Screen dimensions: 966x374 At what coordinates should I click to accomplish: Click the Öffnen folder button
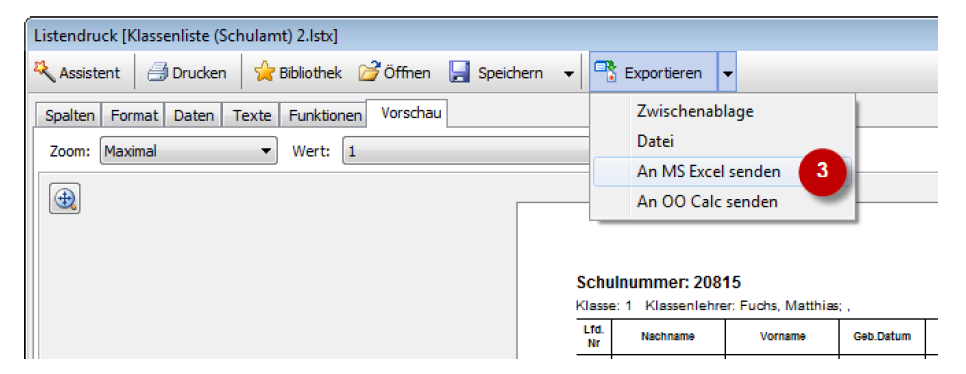(x=394, y=73)
